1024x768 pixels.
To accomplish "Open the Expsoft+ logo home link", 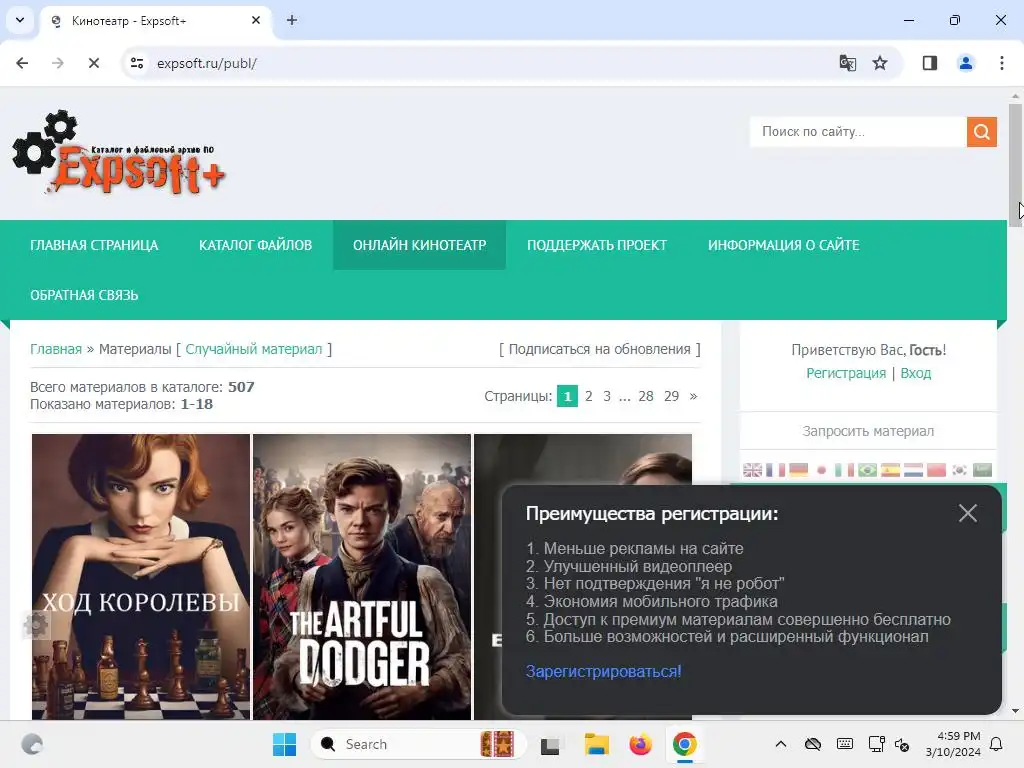I will (119, 153).
